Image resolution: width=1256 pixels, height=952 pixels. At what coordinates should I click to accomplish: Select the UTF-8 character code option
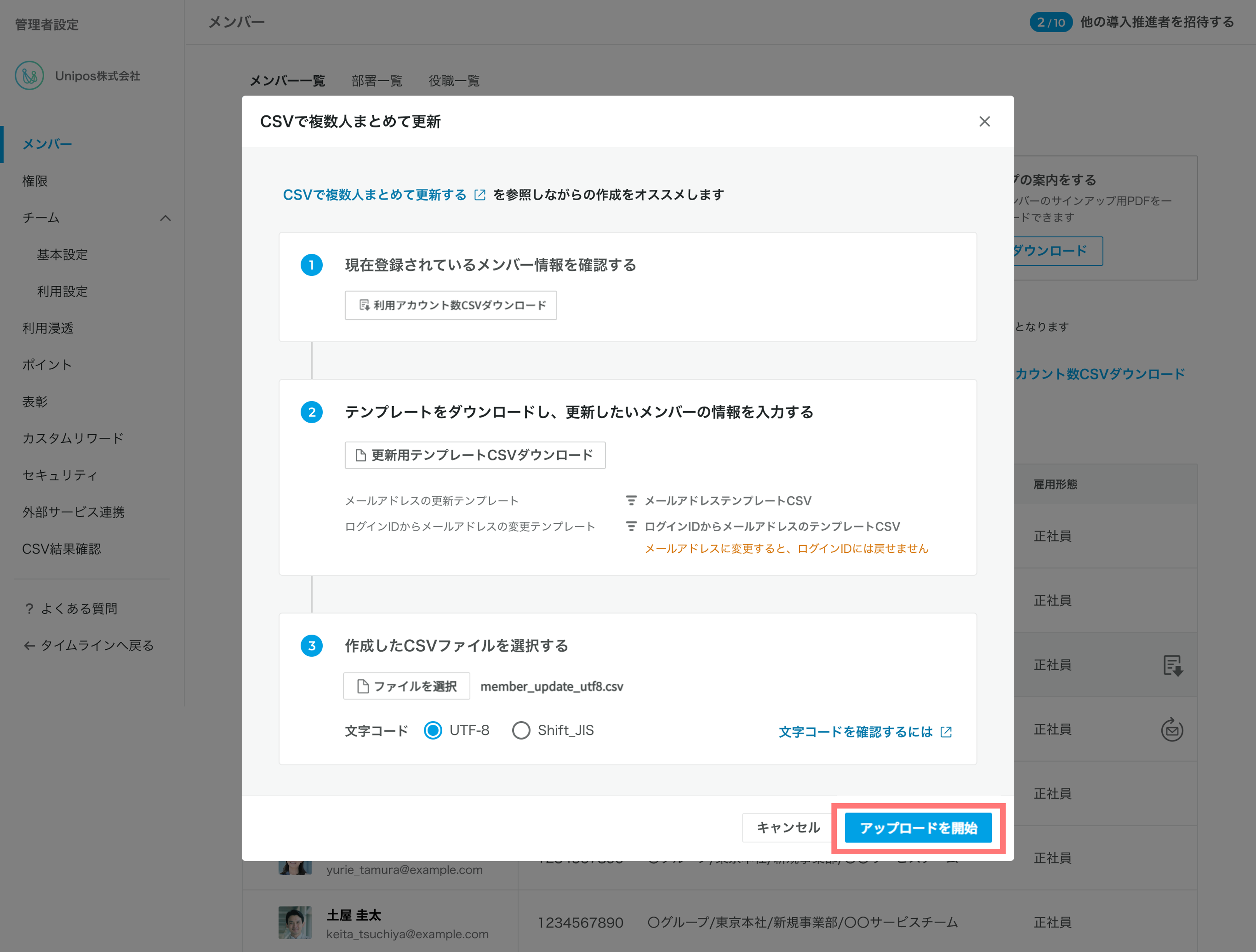pyautogui.click(x=433, y=730)
